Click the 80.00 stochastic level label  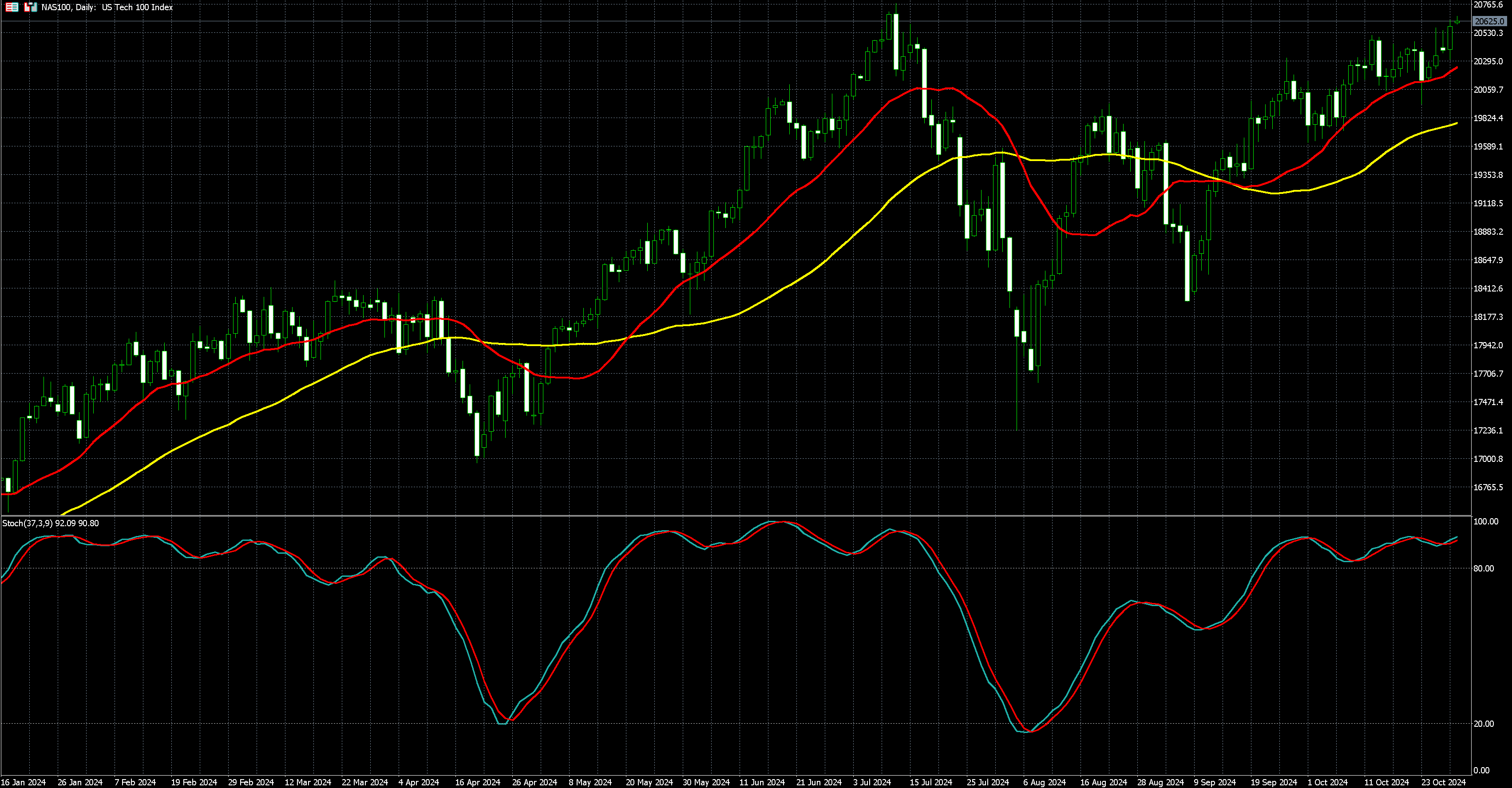tap(1484, 568)
